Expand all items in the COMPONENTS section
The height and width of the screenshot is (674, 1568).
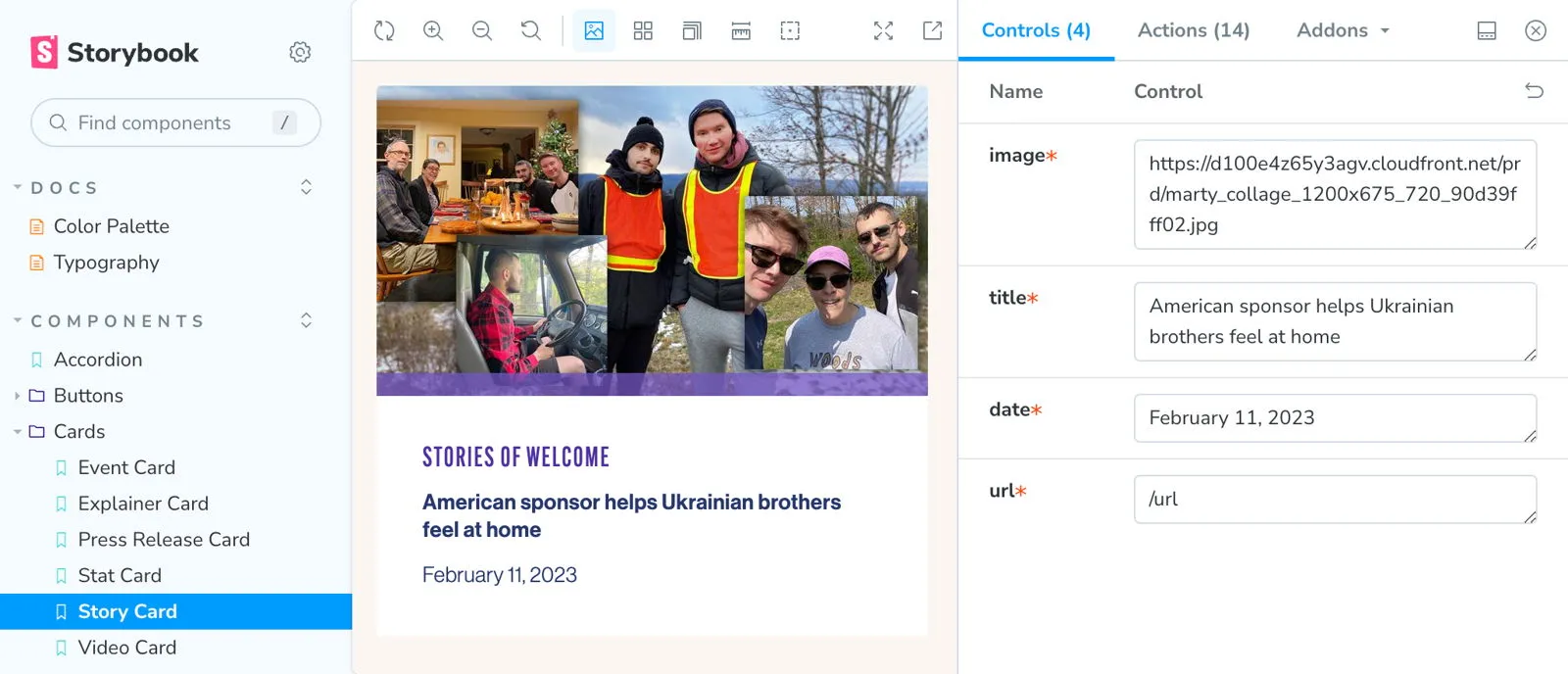306,320
